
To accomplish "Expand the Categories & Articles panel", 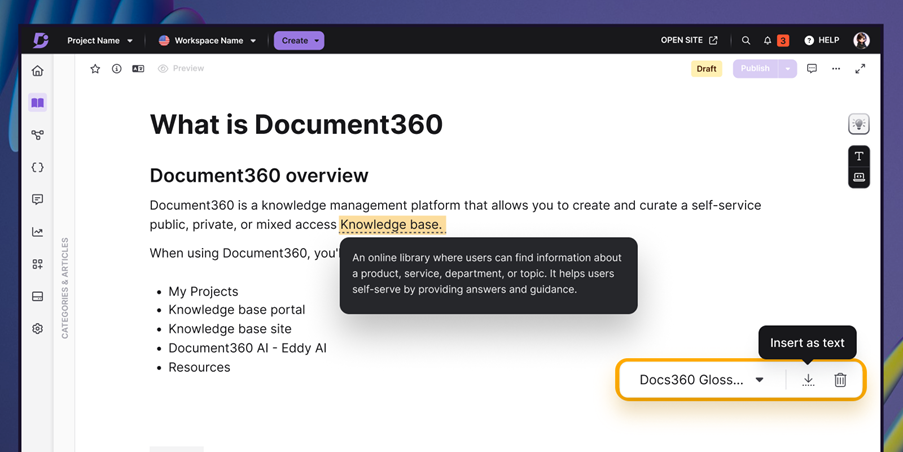I will pyautogui.click(x=64, y=288).
